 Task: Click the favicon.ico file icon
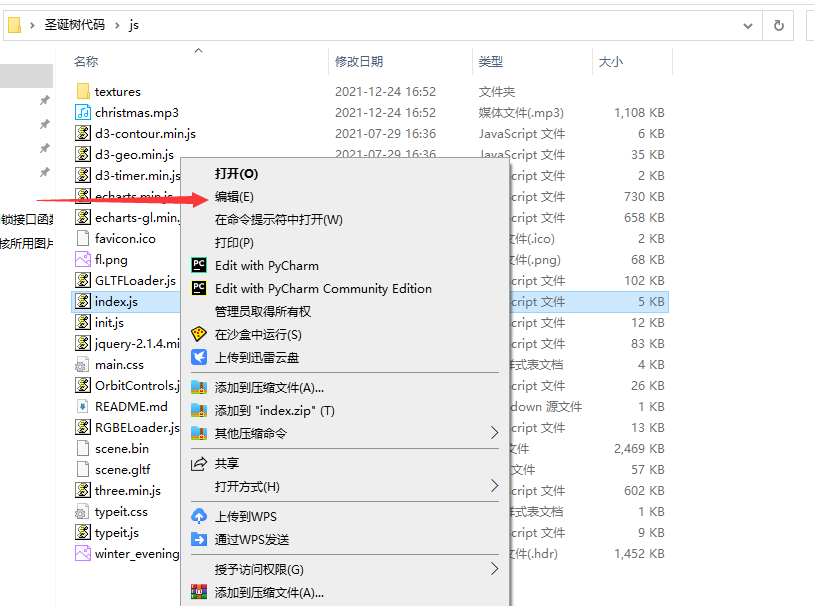pos(83,238)
